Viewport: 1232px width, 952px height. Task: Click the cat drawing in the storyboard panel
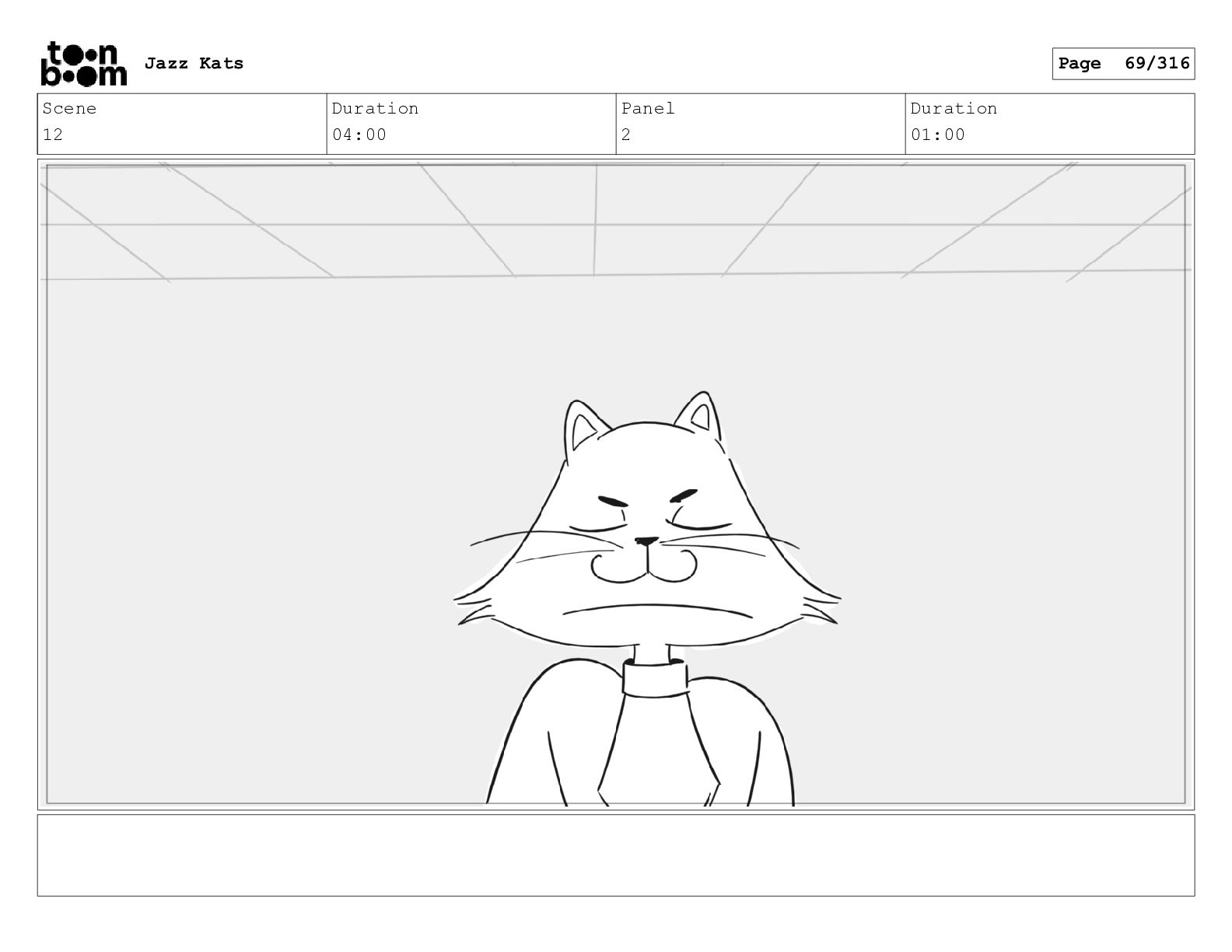point(646,599)
